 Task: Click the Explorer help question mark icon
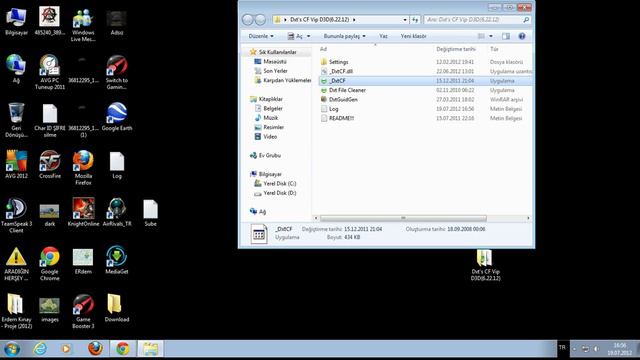522,36
